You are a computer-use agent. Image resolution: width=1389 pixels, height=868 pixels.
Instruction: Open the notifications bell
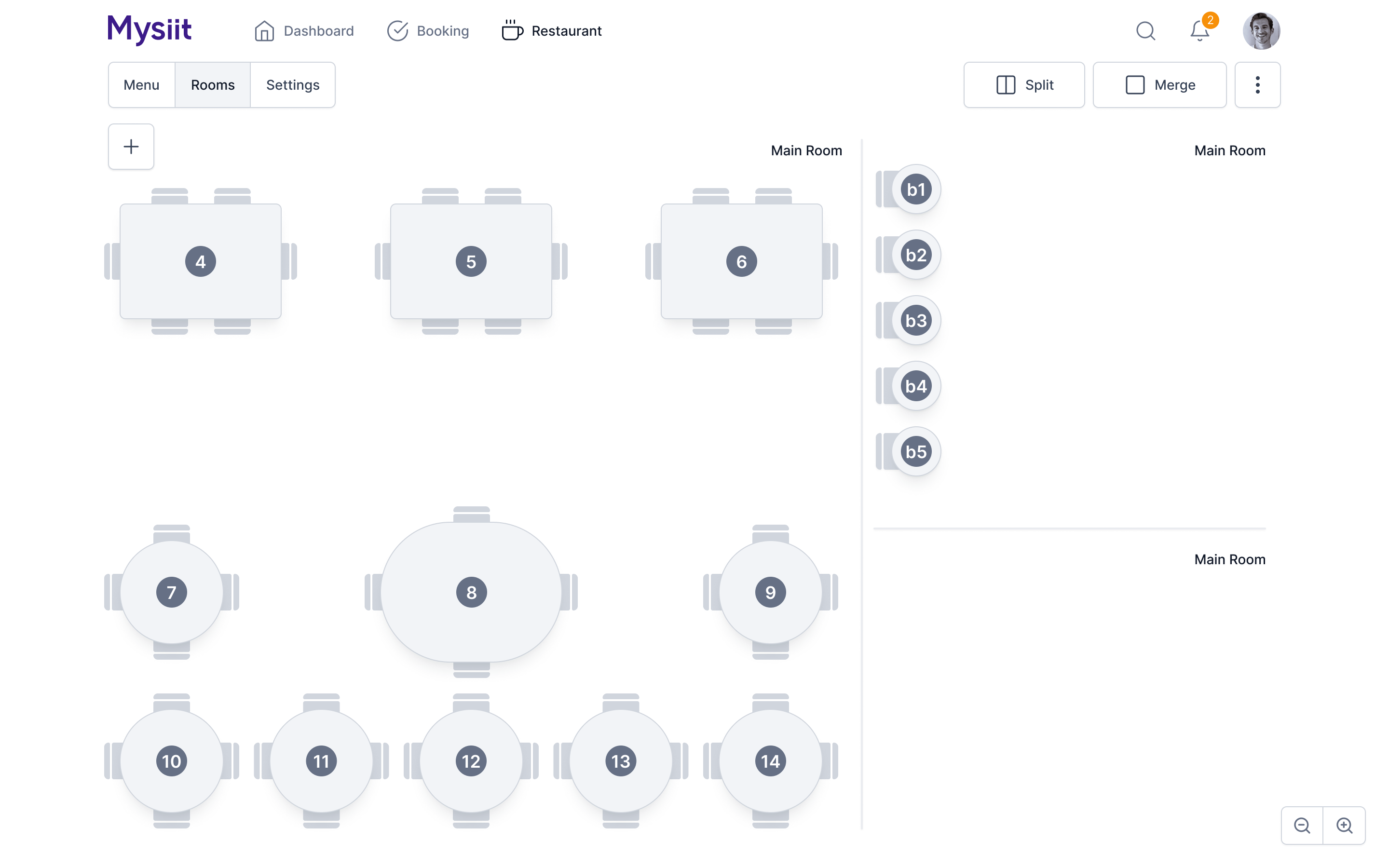1199,30
